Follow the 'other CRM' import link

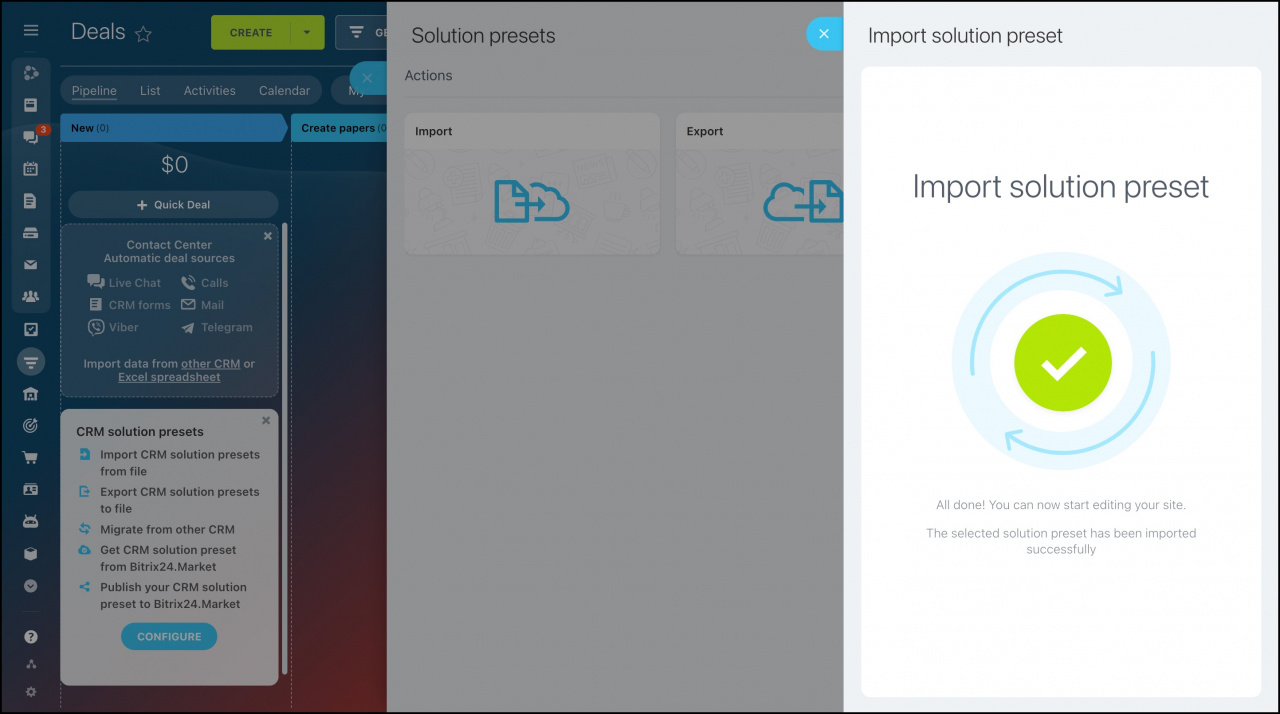pos(211,364)
